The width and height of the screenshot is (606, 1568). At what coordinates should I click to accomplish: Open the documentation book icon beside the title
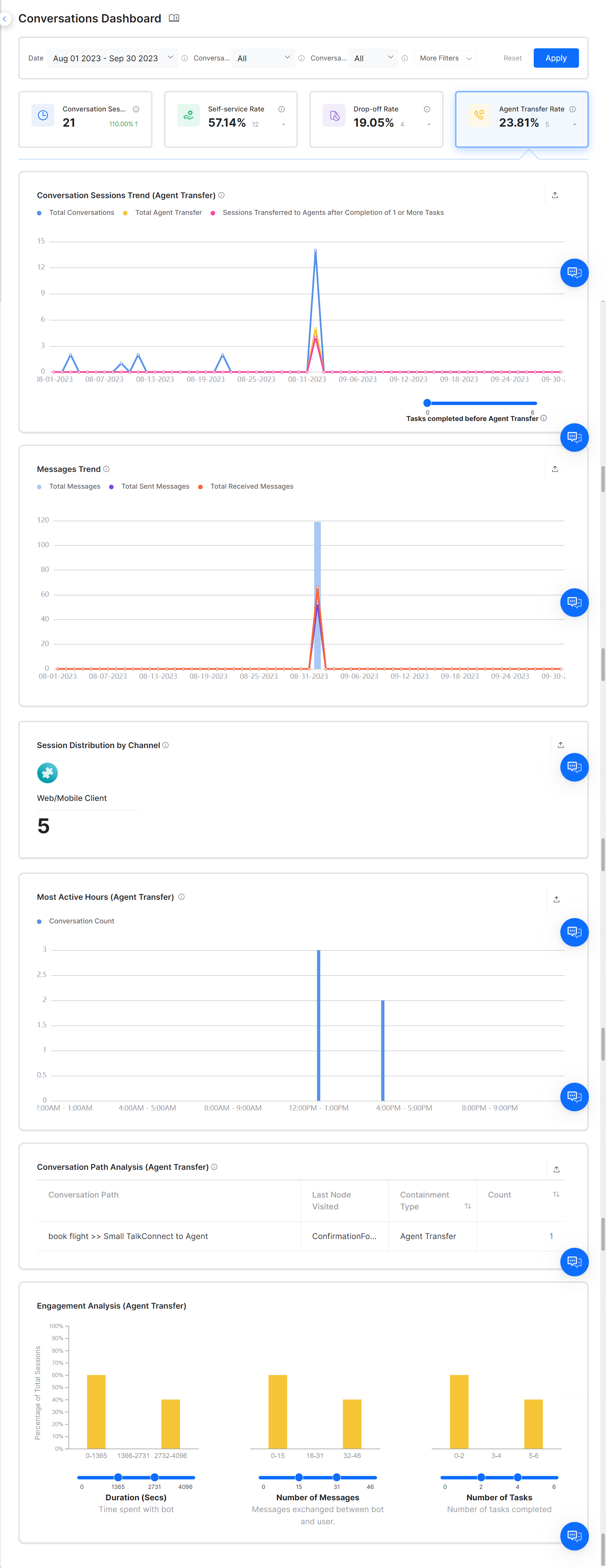coord(173,18)
